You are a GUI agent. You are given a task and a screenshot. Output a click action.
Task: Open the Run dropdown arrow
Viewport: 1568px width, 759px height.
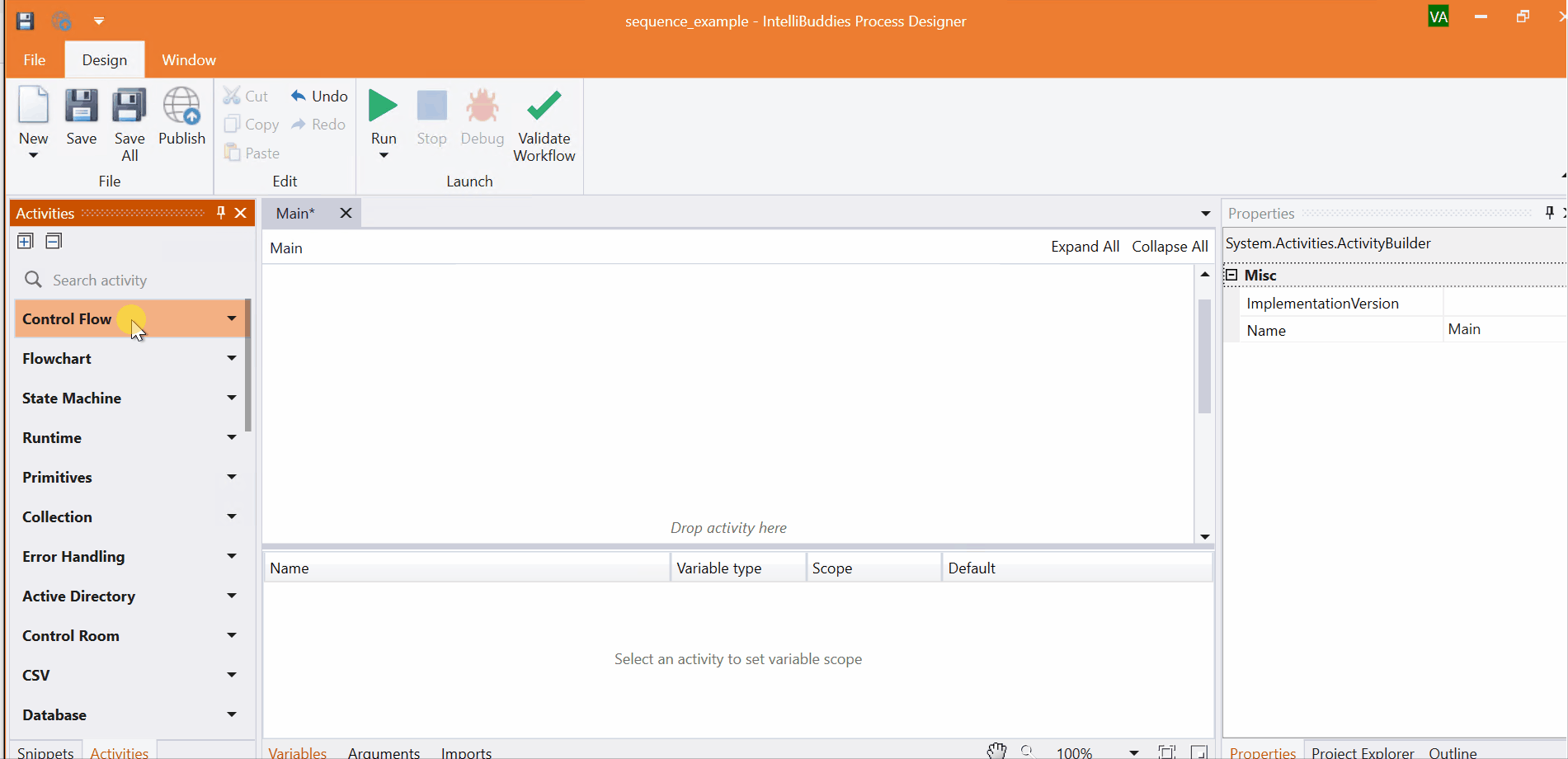point(384,155)
